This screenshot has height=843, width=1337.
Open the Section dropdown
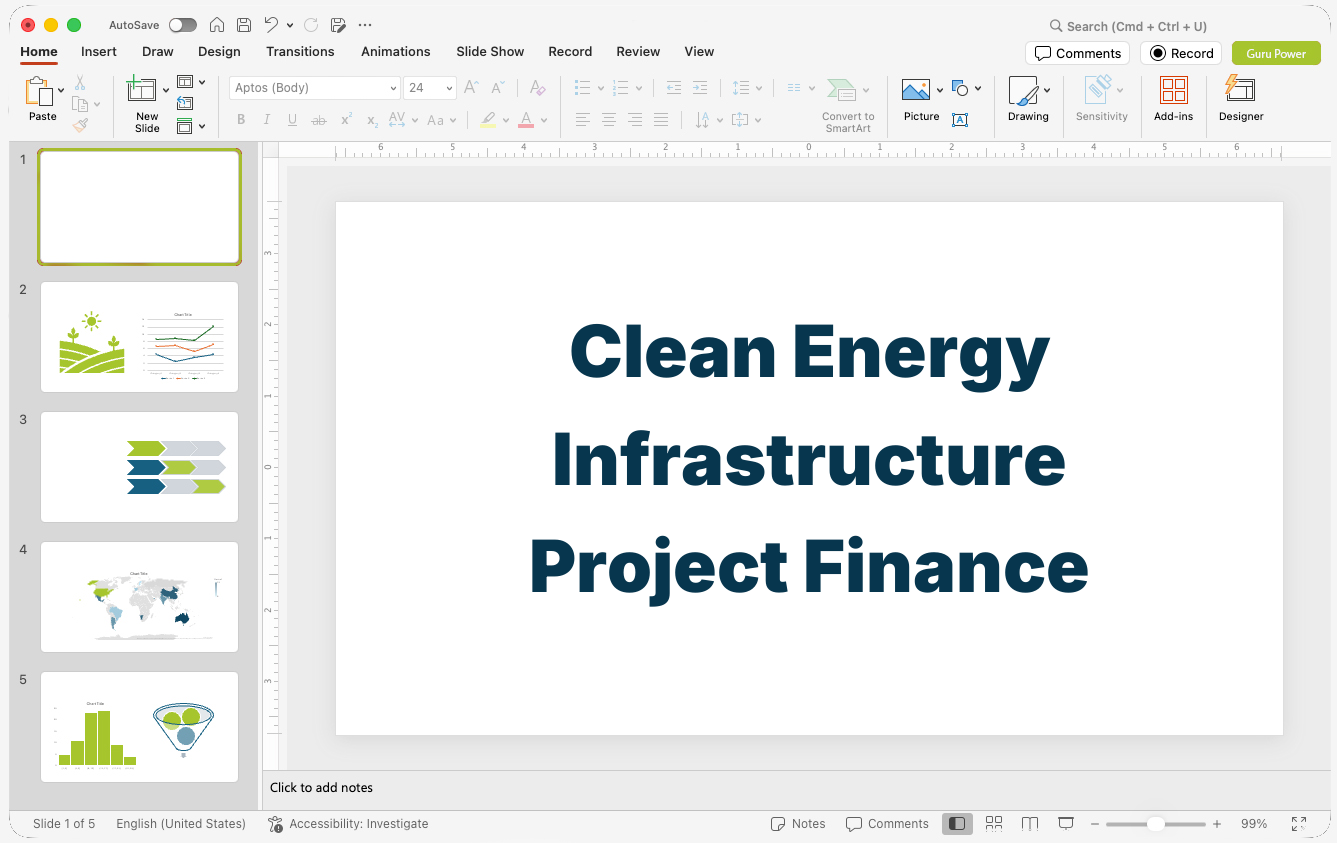(x=191, y=126)
